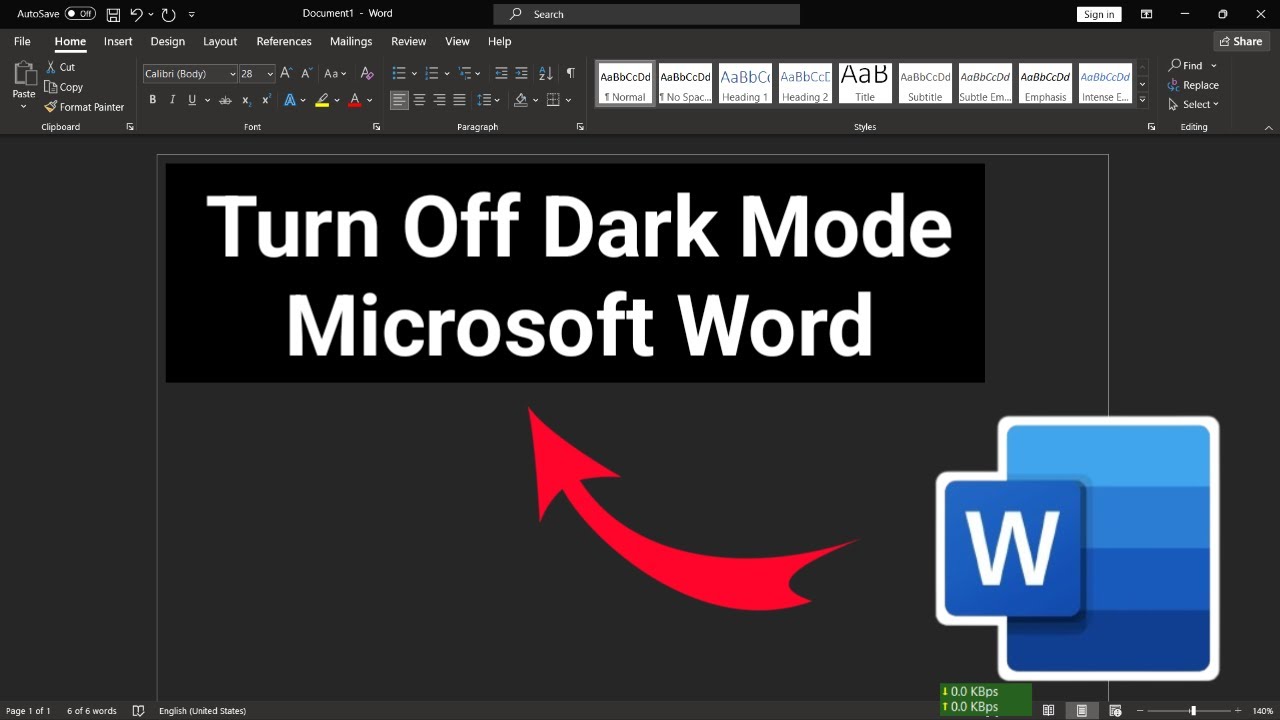Image resolution: width=1280 pixels, height=720 pixels.
Task: Open the Styles pane launcher
Action: 1151,127
